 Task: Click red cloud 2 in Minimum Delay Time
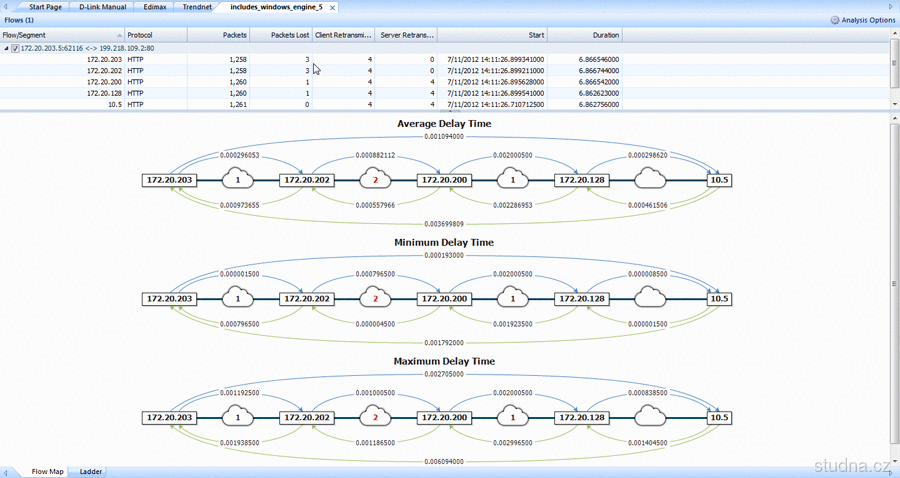pyautogui.click(x=375, y=298)
